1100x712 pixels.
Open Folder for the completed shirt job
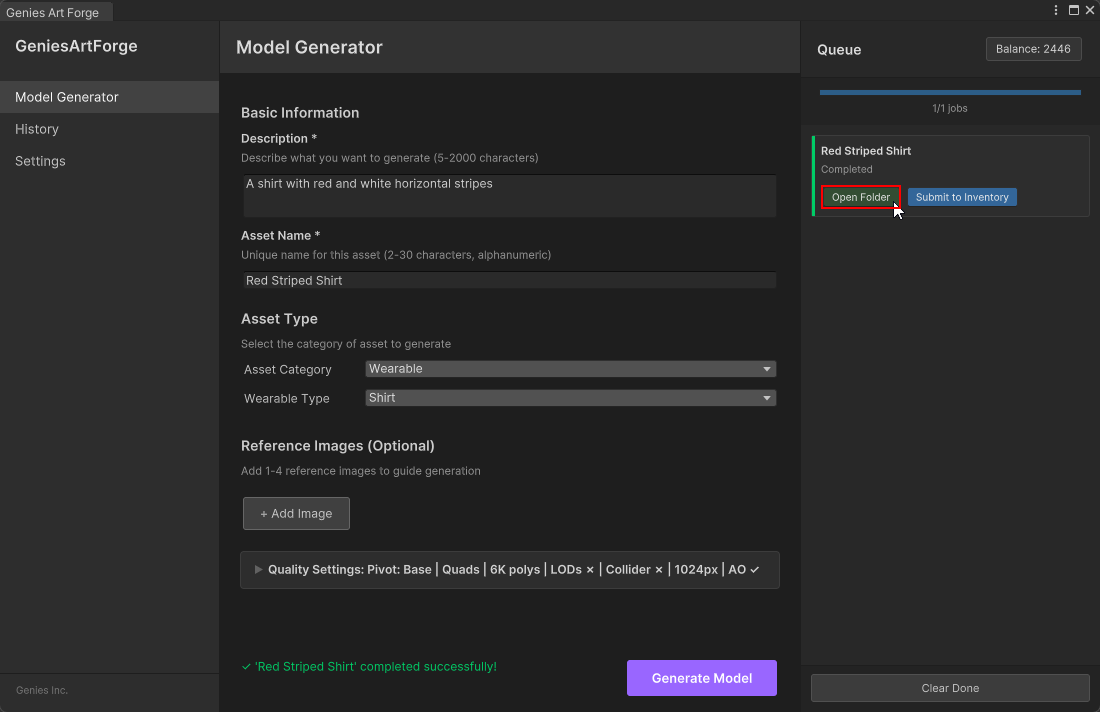(860, 197)
